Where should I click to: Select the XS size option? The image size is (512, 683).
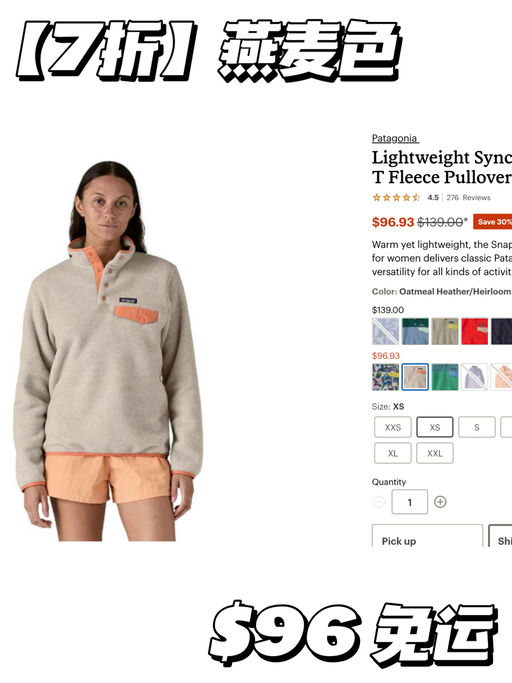point(435,427)
